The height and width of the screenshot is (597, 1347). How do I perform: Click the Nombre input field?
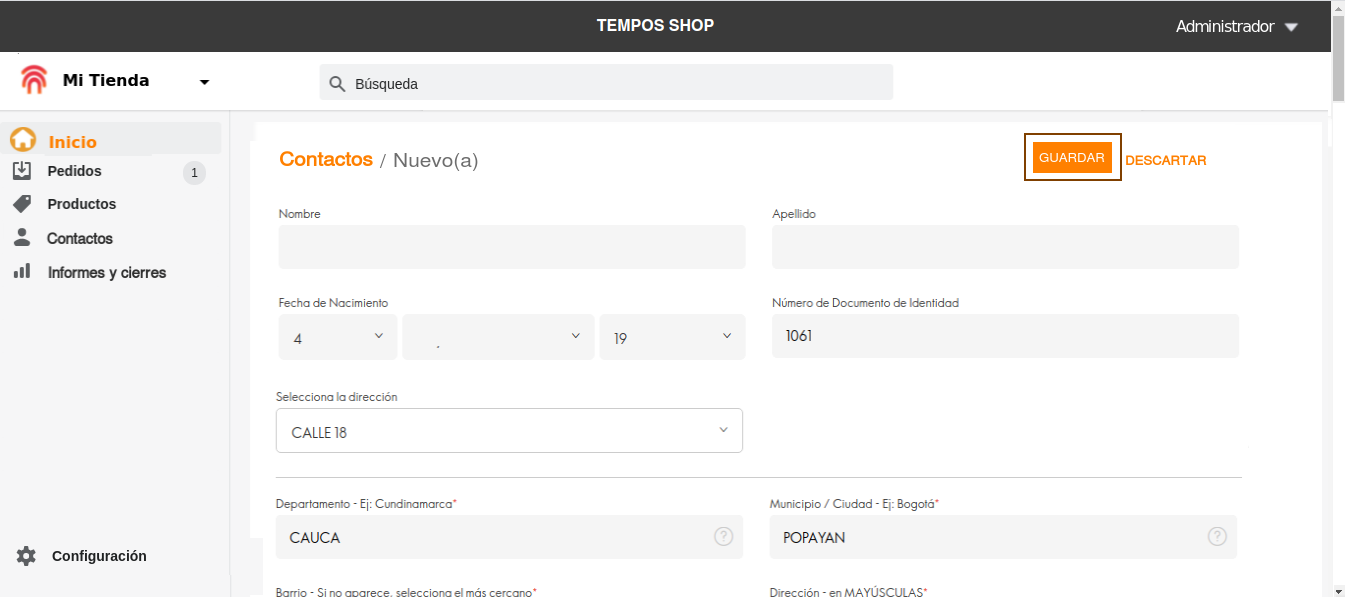pyautogui.click(x=511, y=247)
